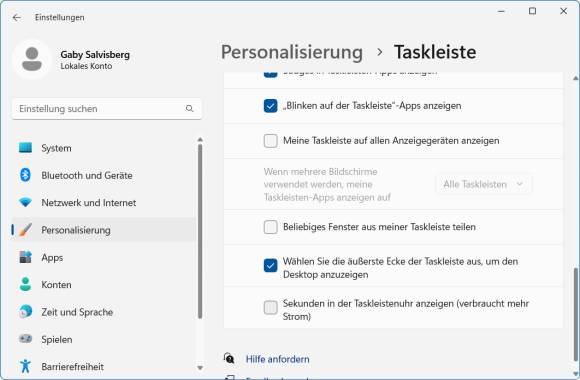Click the Apps icon
The width and height of the screenshot is (580, 380).
pyautogui.click(x=25, y=257)
